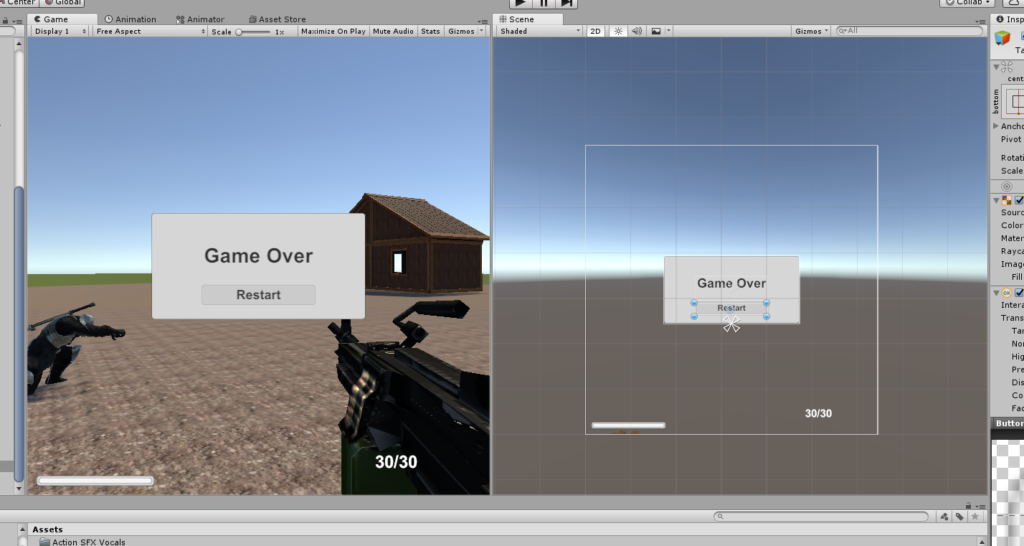The image size is (1024, 546).
Task: Select the Restart button in Scene view
Action: point(731,308)
